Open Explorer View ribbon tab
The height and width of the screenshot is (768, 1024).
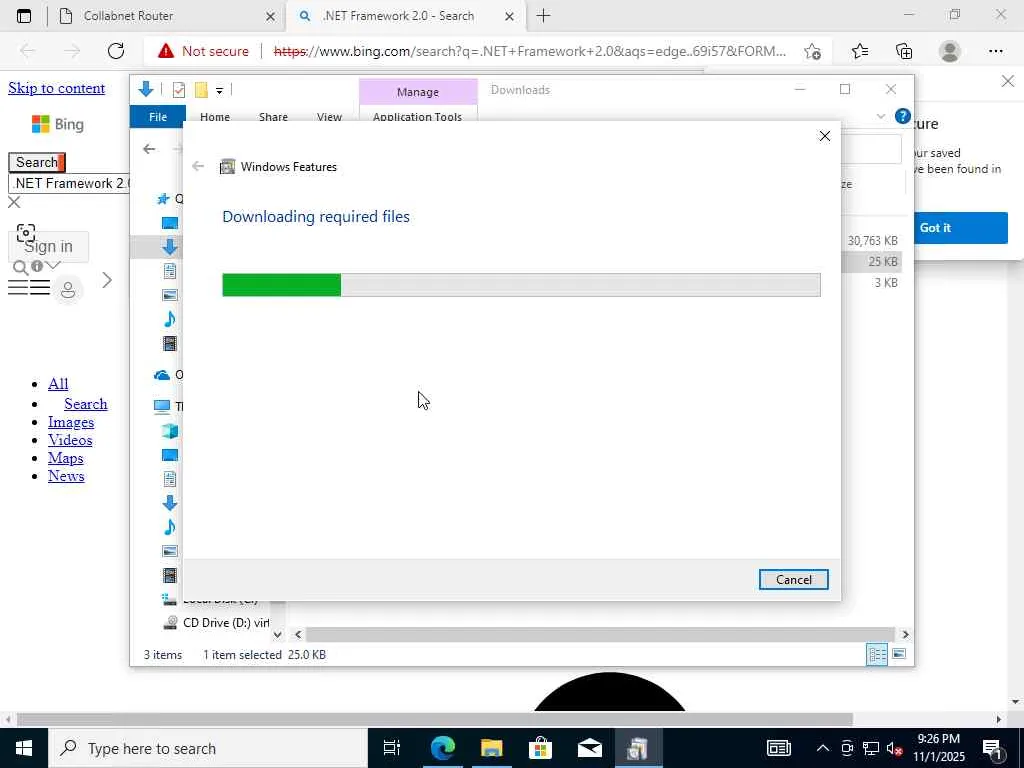(329, 117)
